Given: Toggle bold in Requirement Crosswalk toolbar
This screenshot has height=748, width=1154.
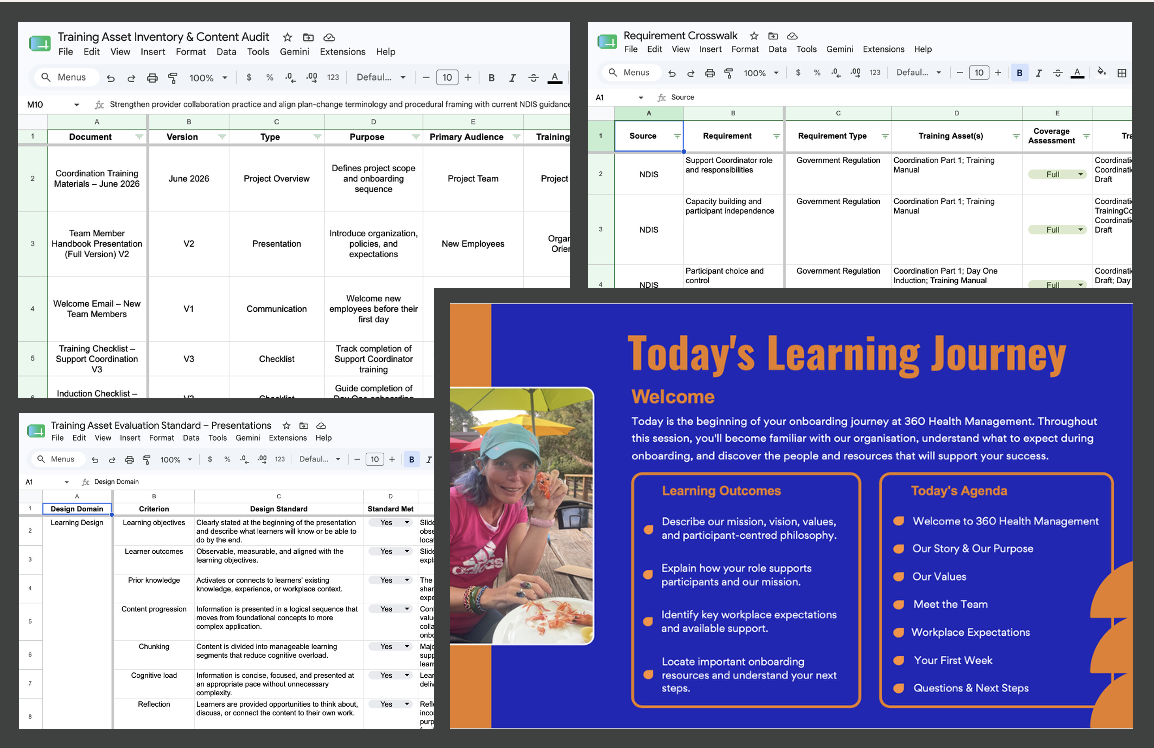Looking at the screenshot, I should coord(1019,73).
